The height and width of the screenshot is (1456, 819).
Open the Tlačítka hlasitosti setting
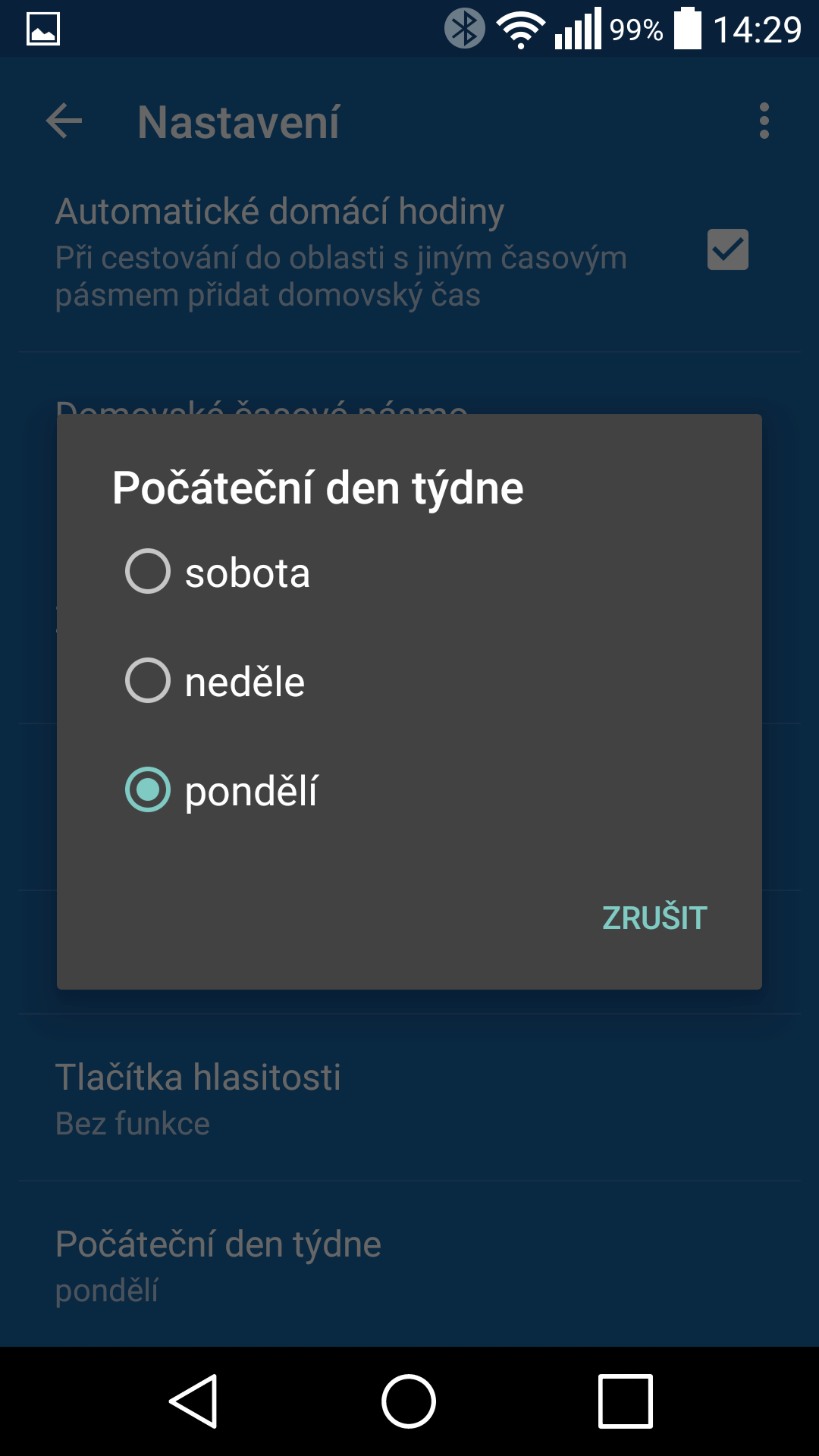(409, 1097)
